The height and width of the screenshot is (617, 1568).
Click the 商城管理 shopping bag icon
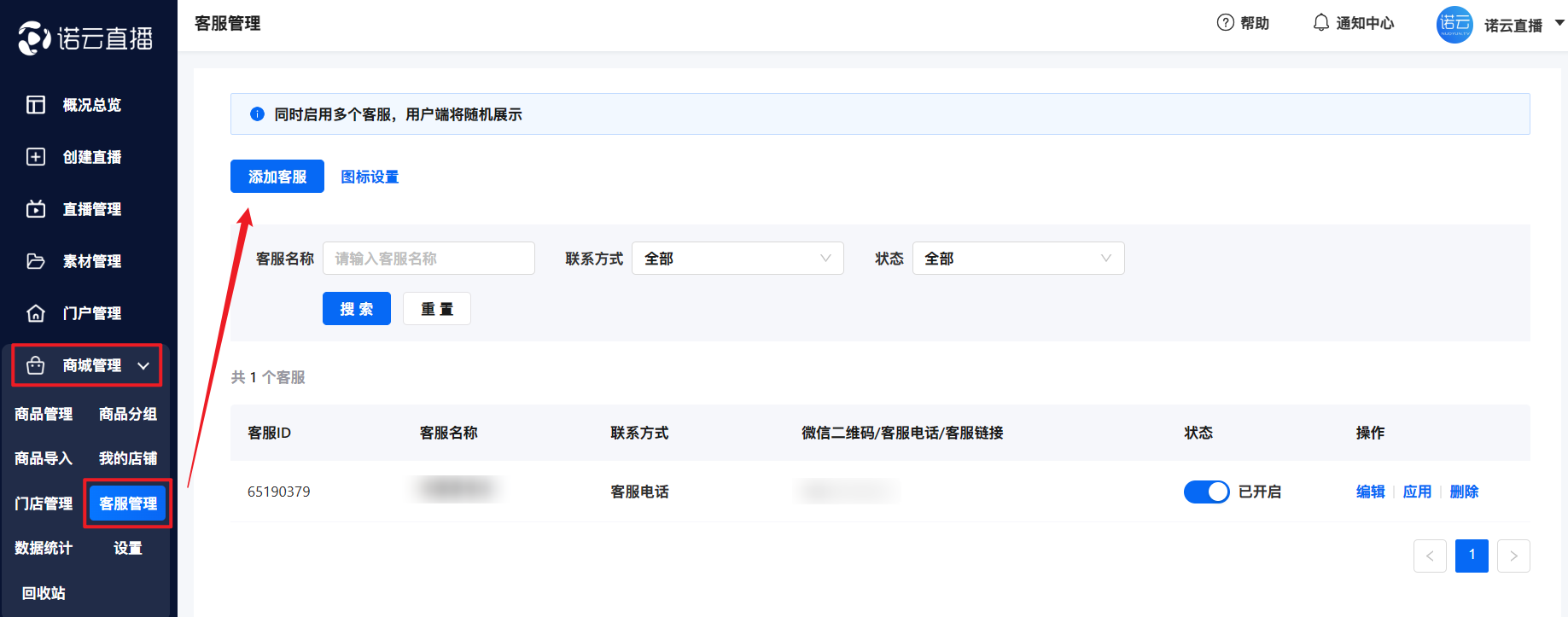tap(36, 365)
